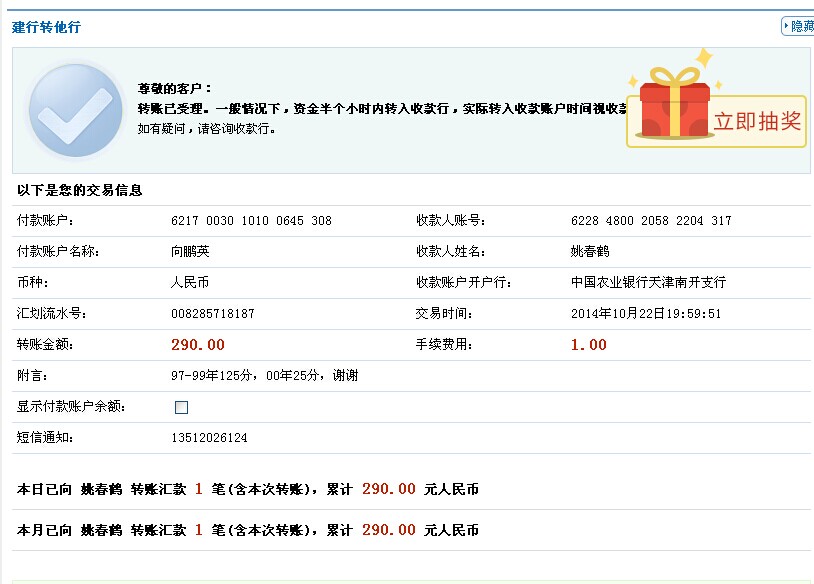Click the payee name 姚春鹤 in 收款人姓名 row

590,252
